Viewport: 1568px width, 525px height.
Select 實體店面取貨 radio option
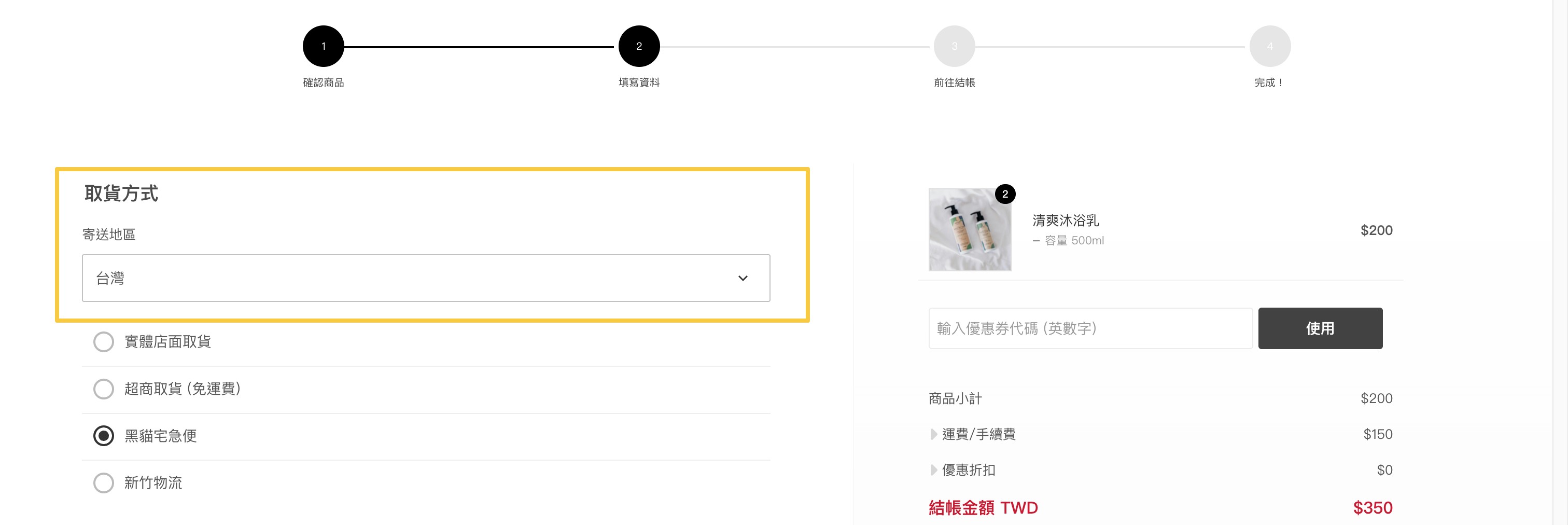click(x=104, y=342)
